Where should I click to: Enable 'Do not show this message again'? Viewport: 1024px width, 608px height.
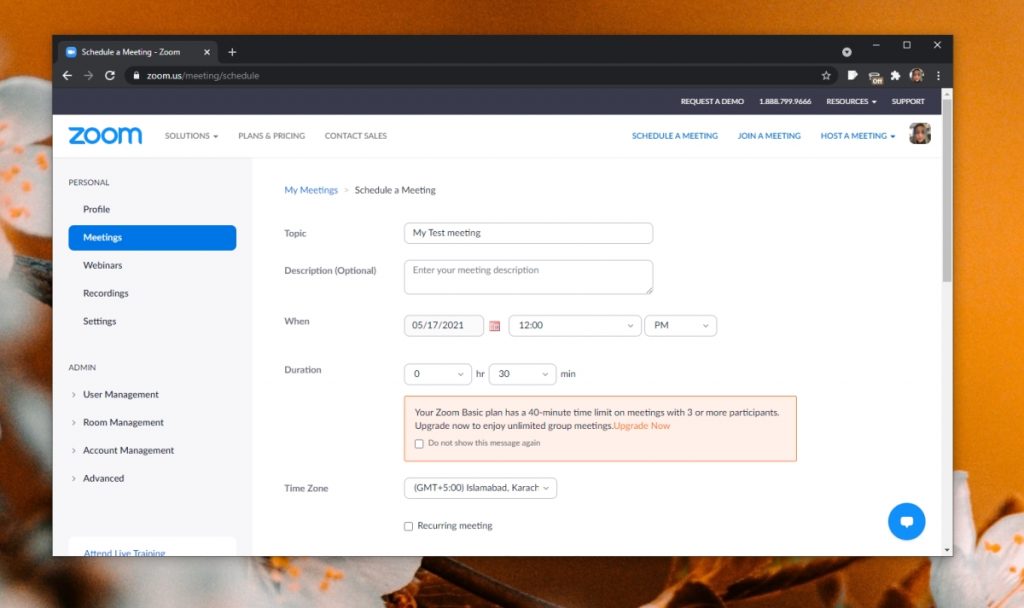[419, 443]
